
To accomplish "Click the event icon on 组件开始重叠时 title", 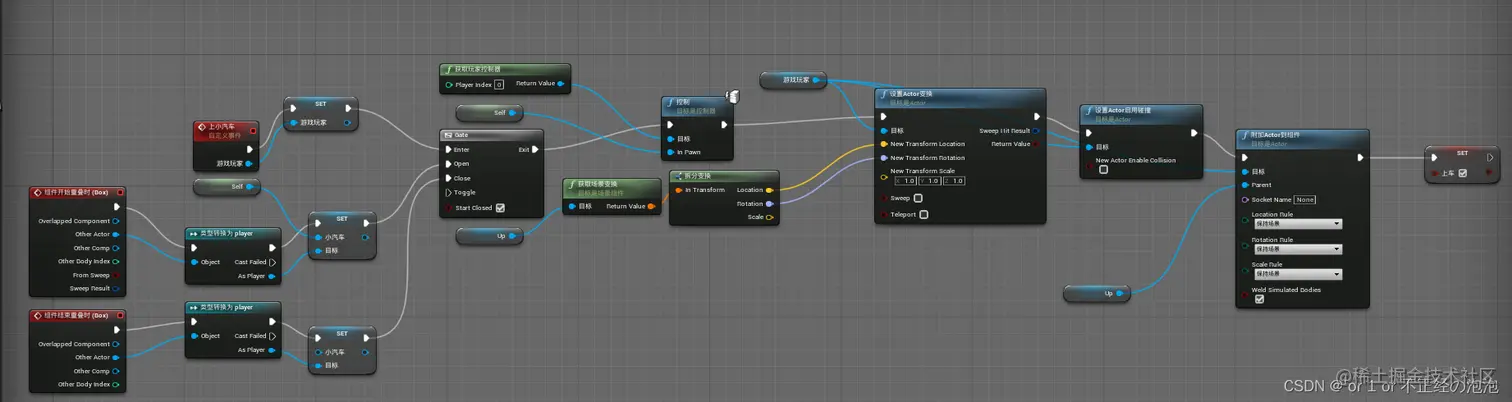I will tap(38, 192).
